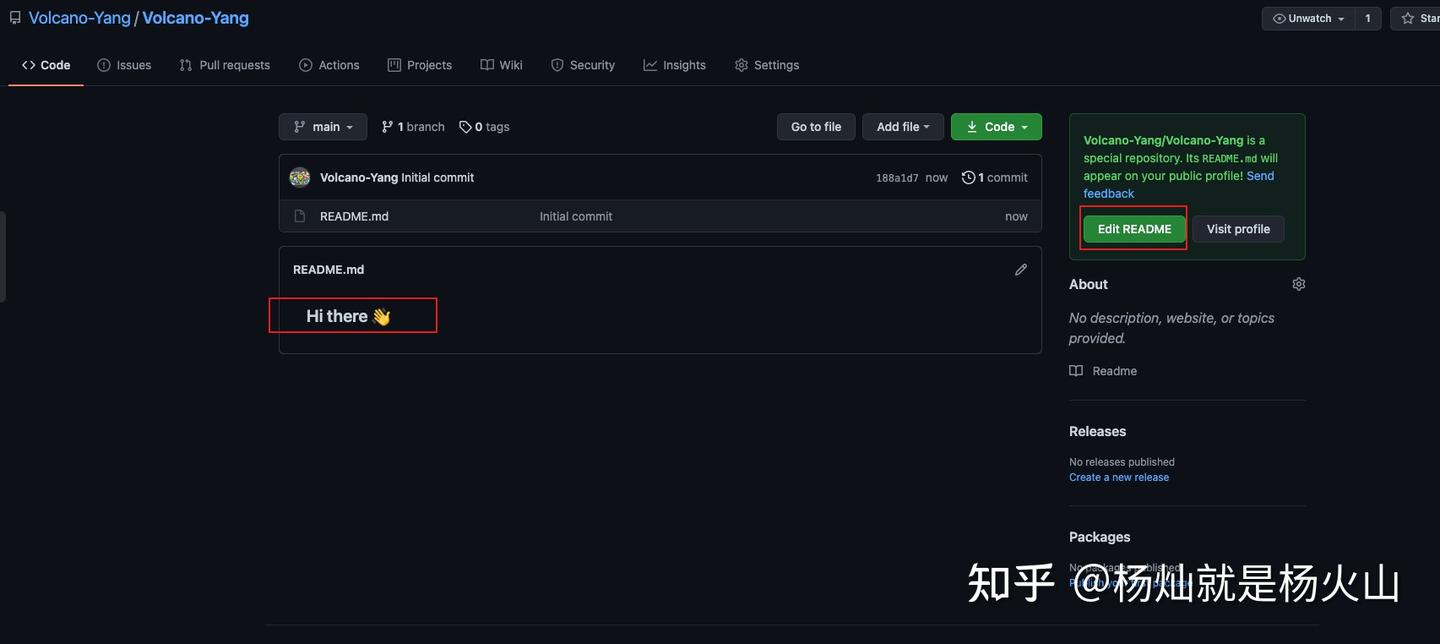
Task: Select the main branch selector
Action: pos(322,127)
